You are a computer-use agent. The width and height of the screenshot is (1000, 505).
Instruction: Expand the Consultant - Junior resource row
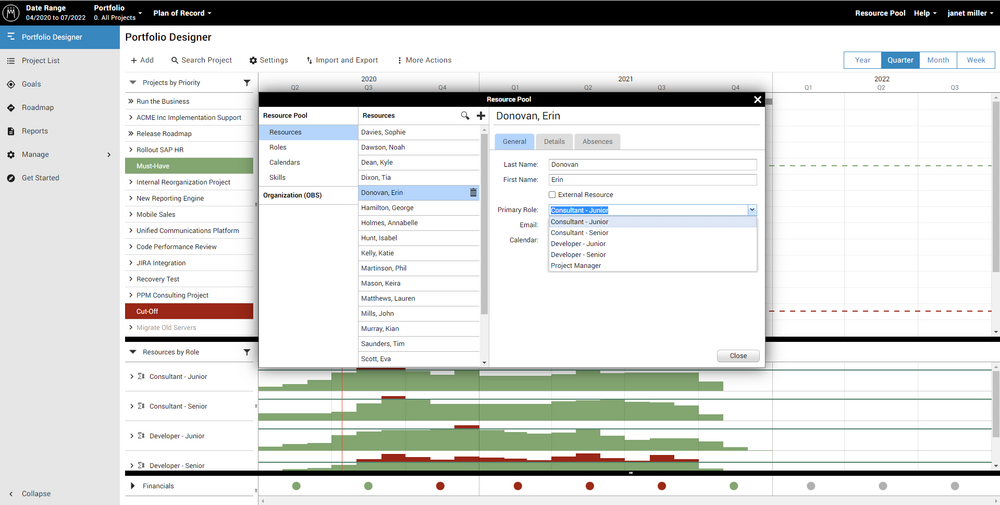click(x=132, y=377)
